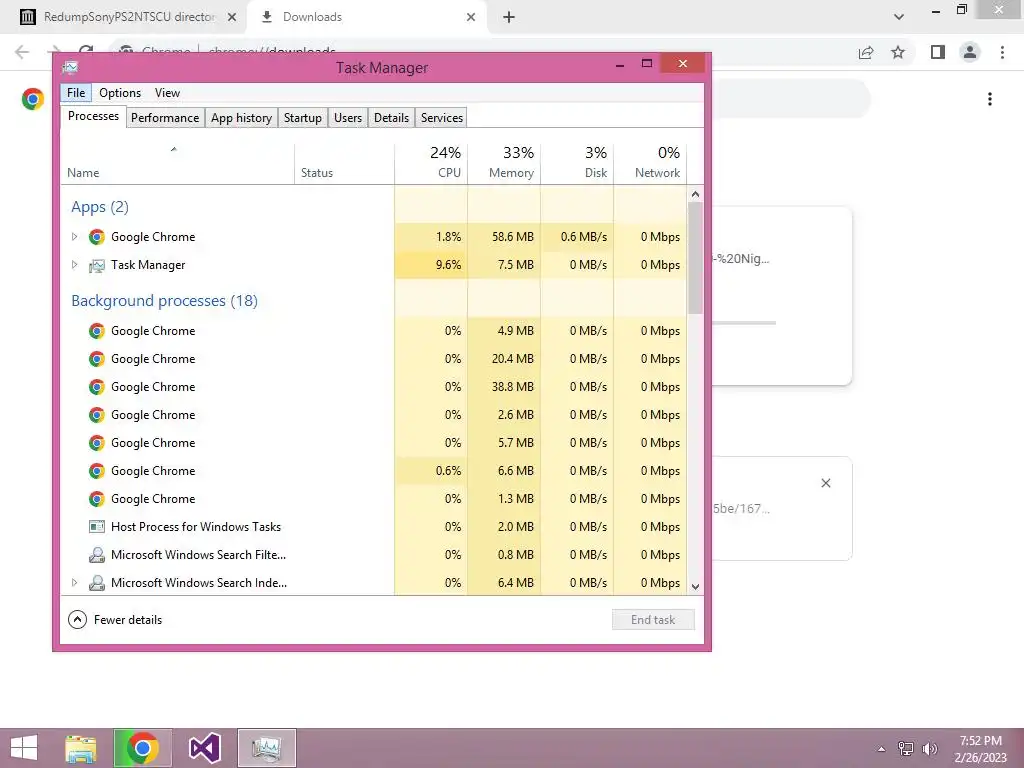Open the Windows Start button
1024x768 pixels.
coord(24,748)
